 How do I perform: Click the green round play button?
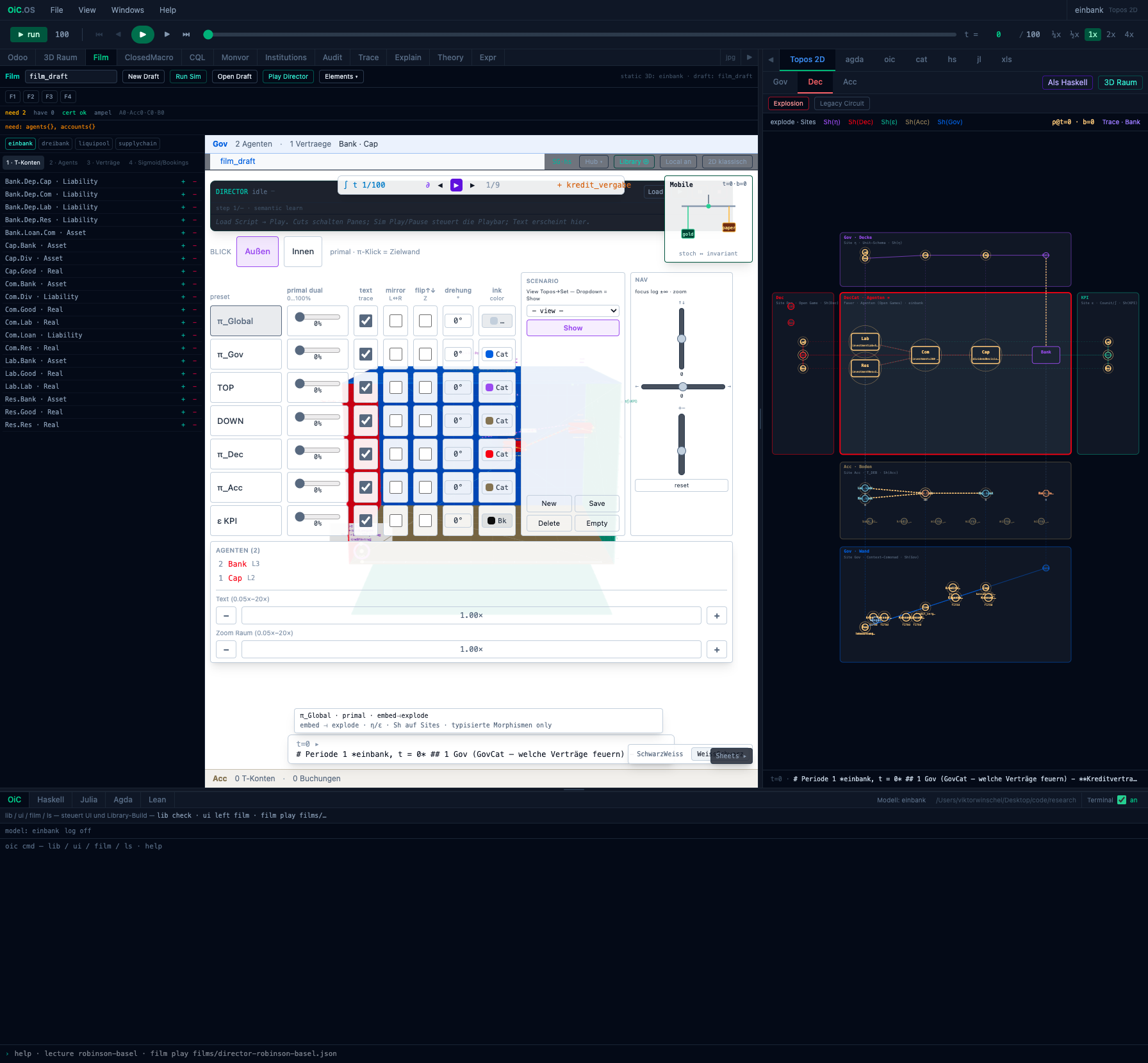(143, 35)
